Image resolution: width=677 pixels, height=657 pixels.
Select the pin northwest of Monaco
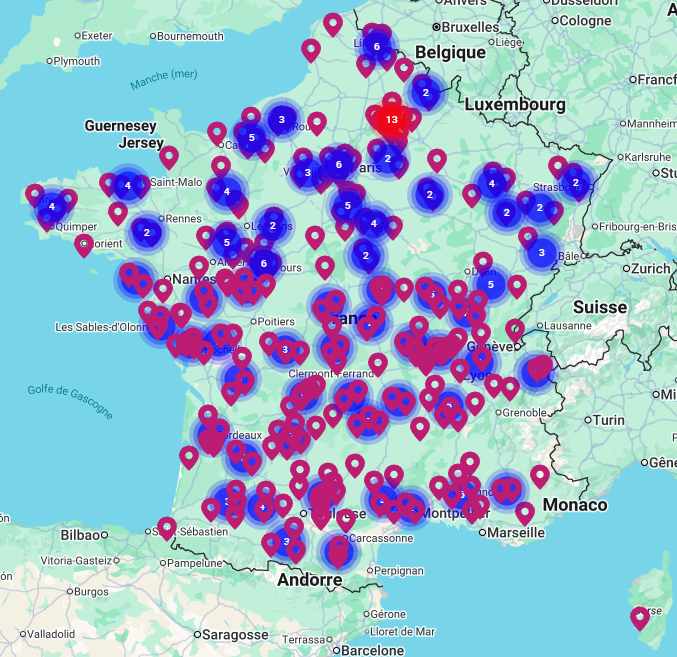[540, 476]
